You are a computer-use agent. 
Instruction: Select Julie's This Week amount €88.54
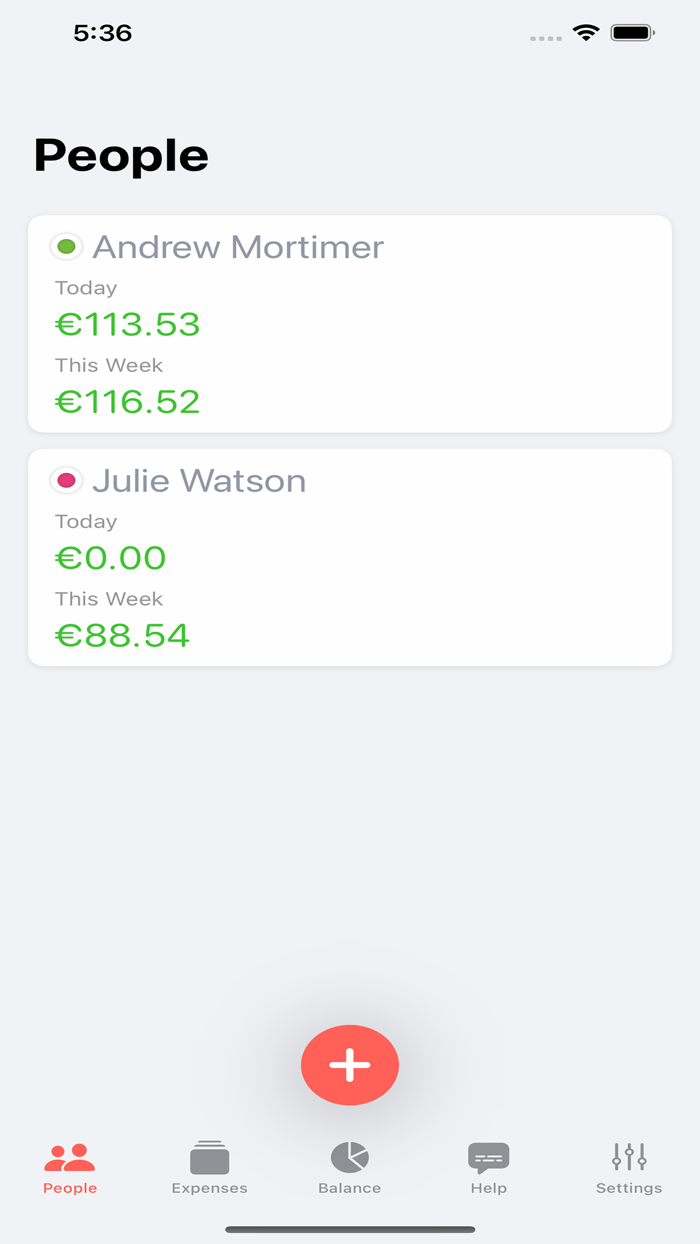point(122,635)
